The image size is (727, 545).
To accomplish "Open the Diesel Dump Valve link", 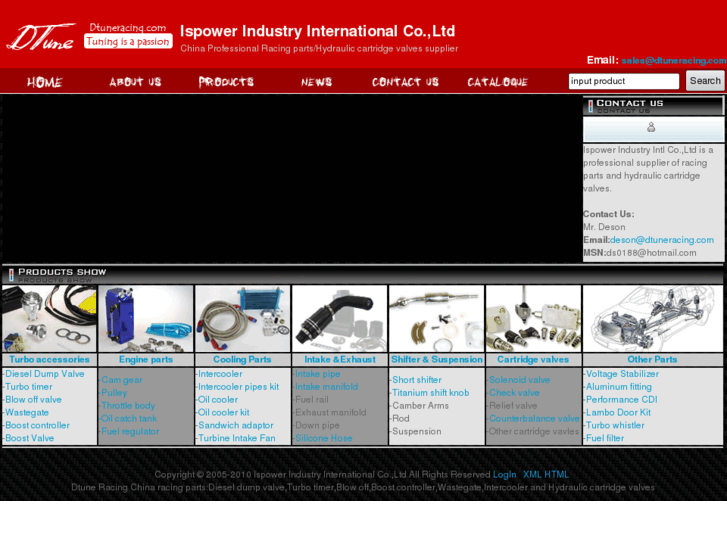I will coord(46,374).
